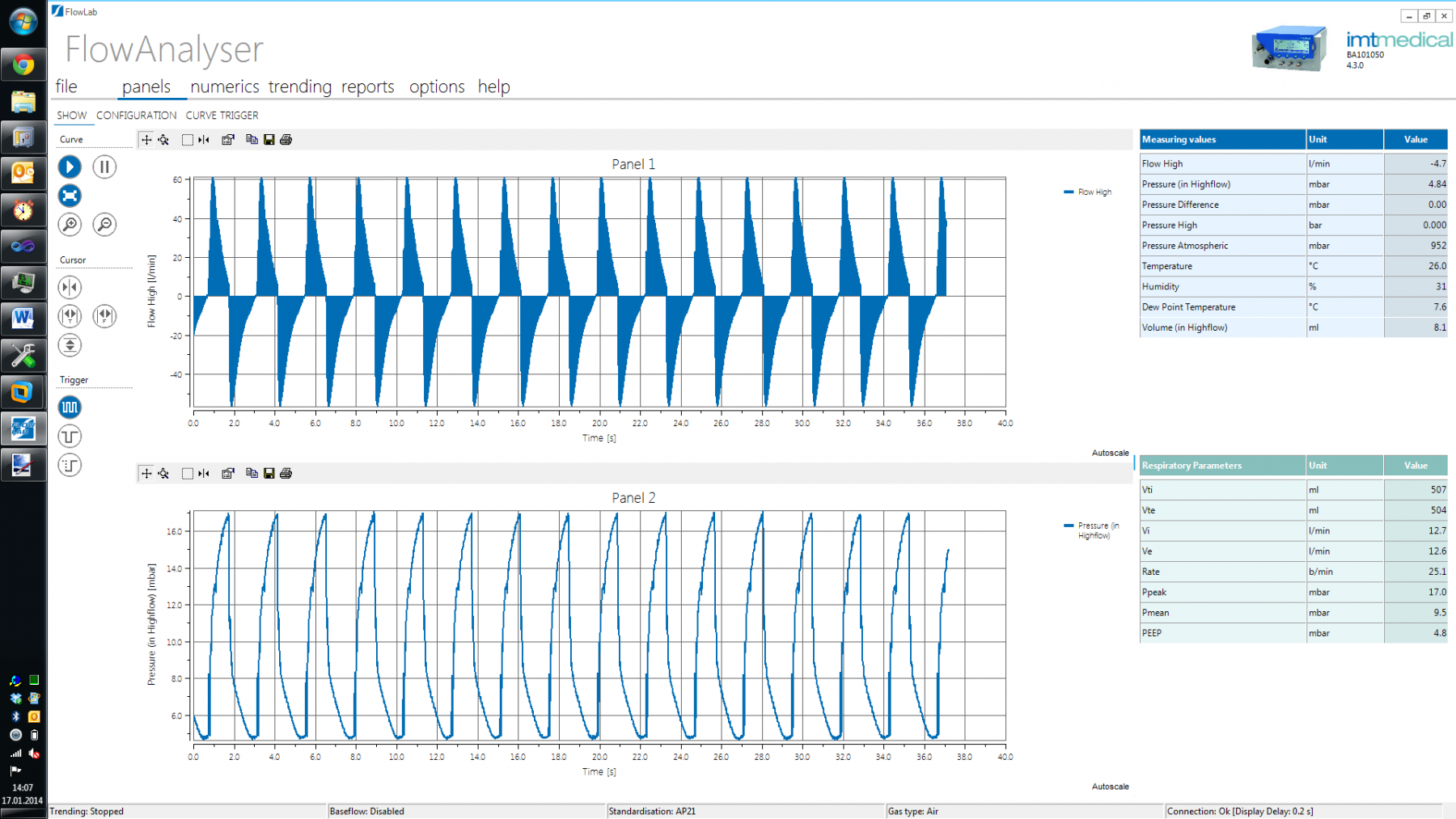Activate the rectangle zoom selection tool
Screen dimensions: 1456x819
pyautogui.click(x=187, y=139)
